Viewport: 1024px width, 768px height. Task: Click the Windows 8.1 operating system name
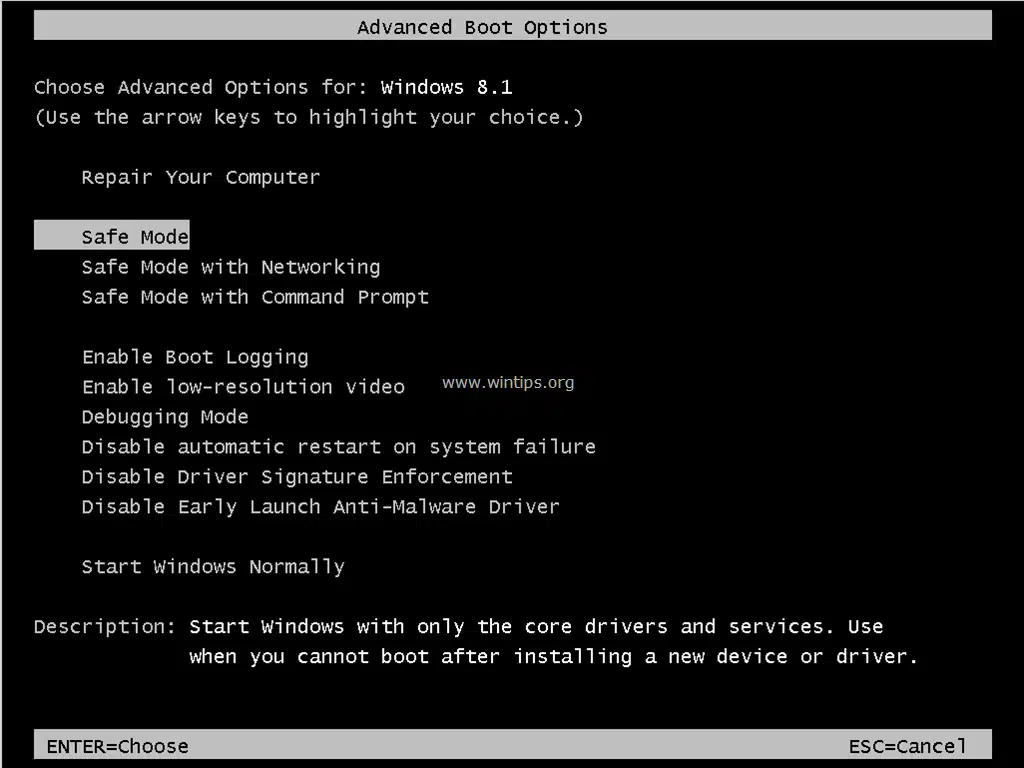point(446,88)
